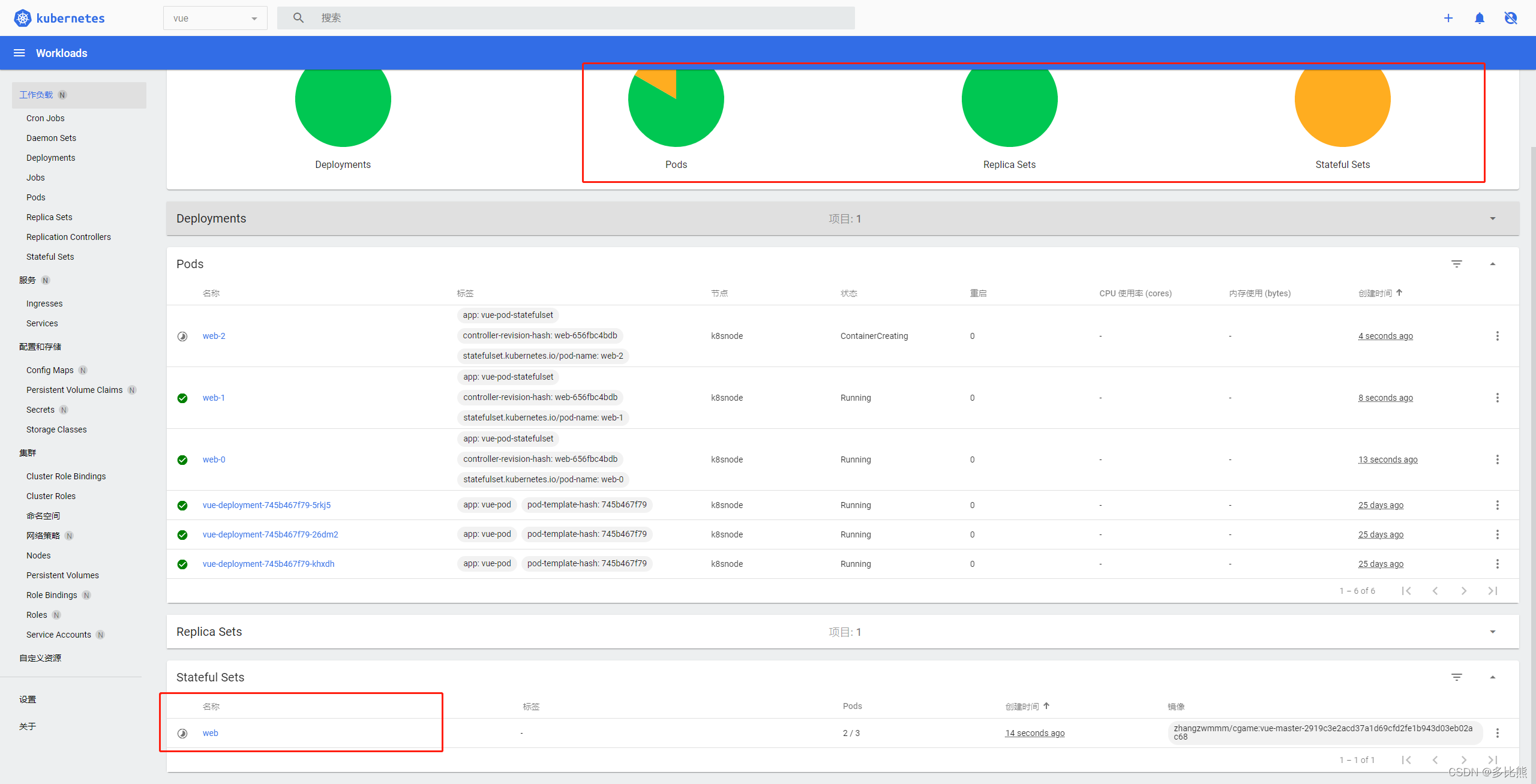The height and width of the screenshot is (784, 1536).
Task: Open the vue namespace dropdown
Action: [215, 18]
